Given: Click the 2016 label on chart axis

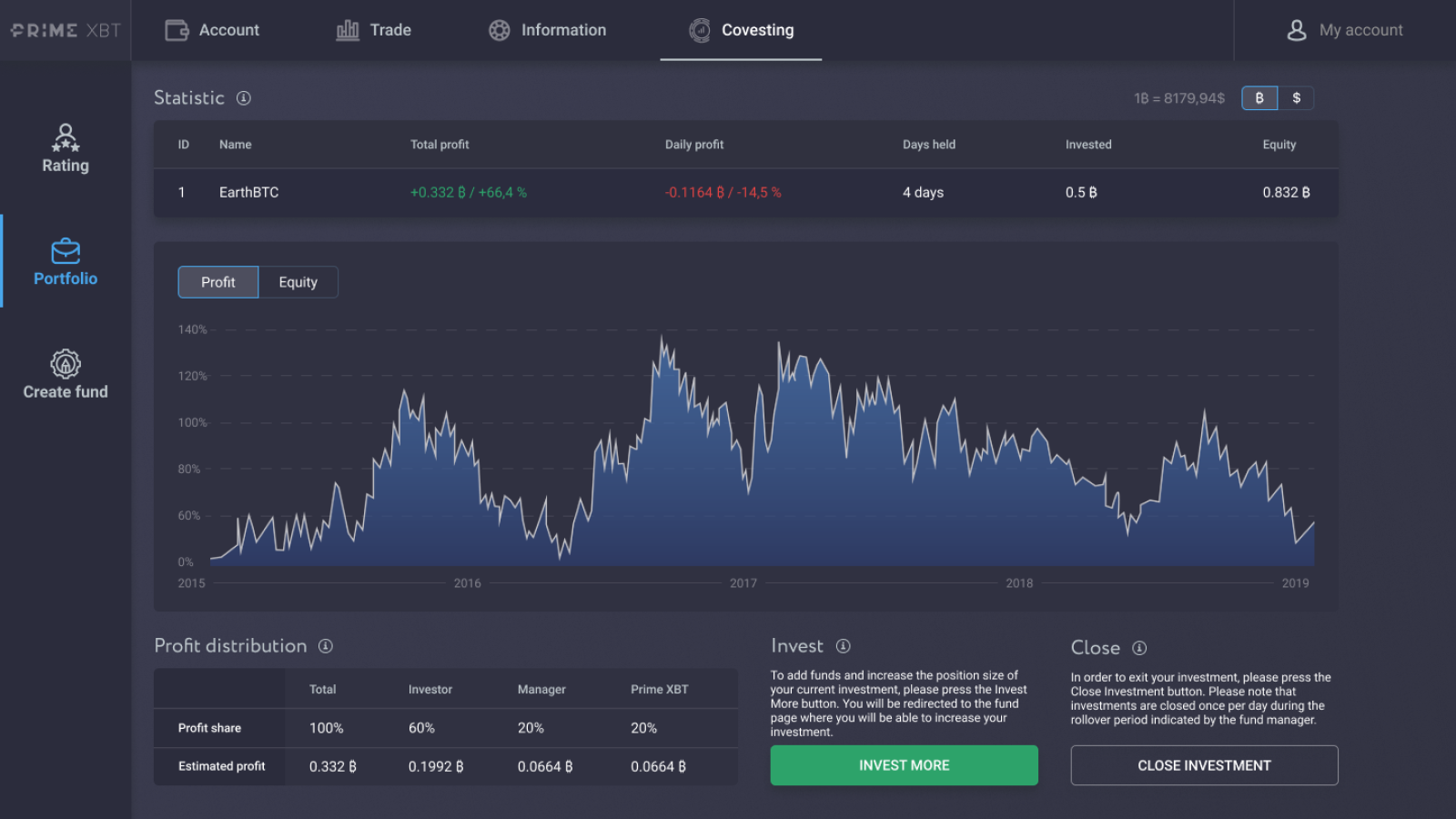Looking at the screenshot, I should [468, 583].
